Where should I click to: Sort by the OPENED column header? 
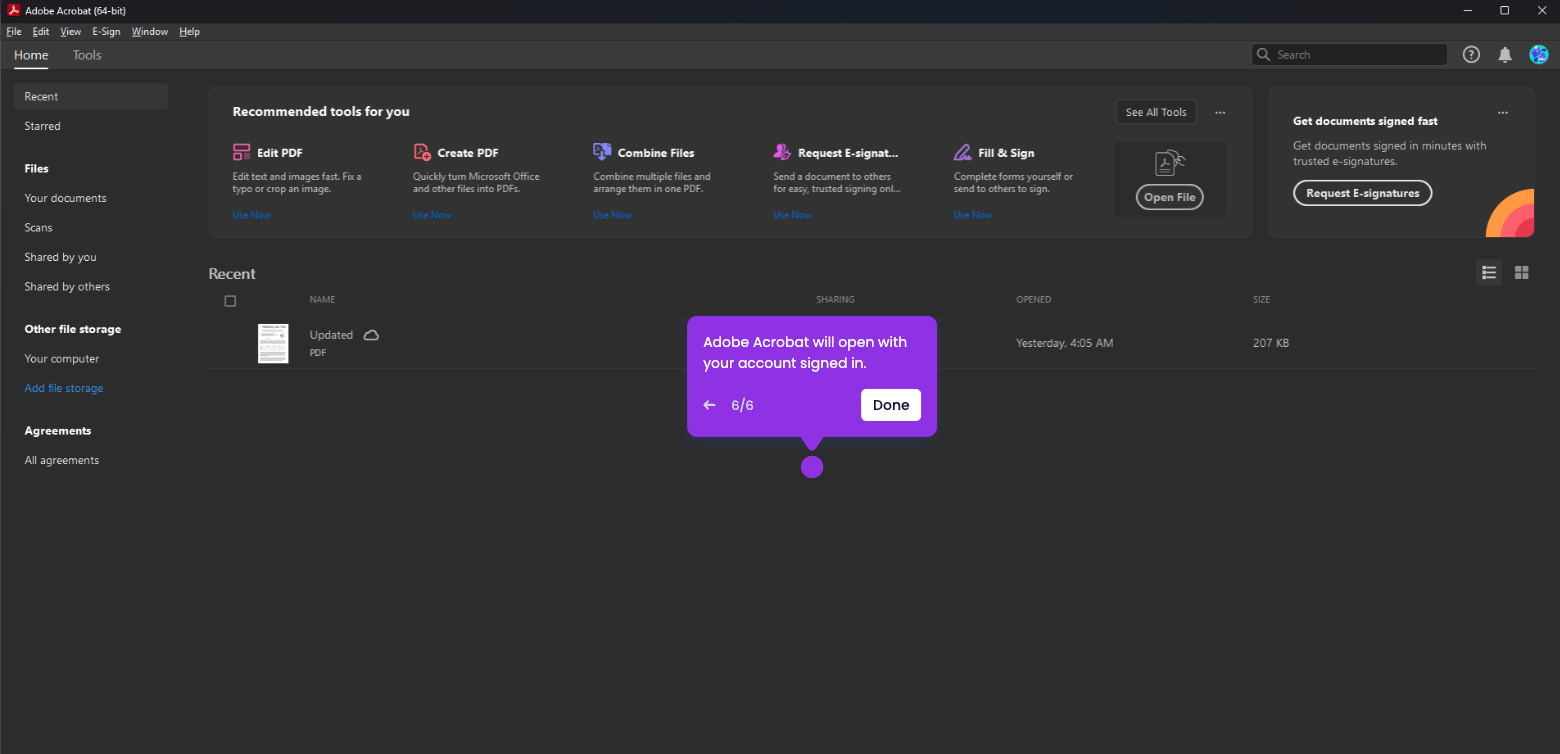tap(1034, 300)
